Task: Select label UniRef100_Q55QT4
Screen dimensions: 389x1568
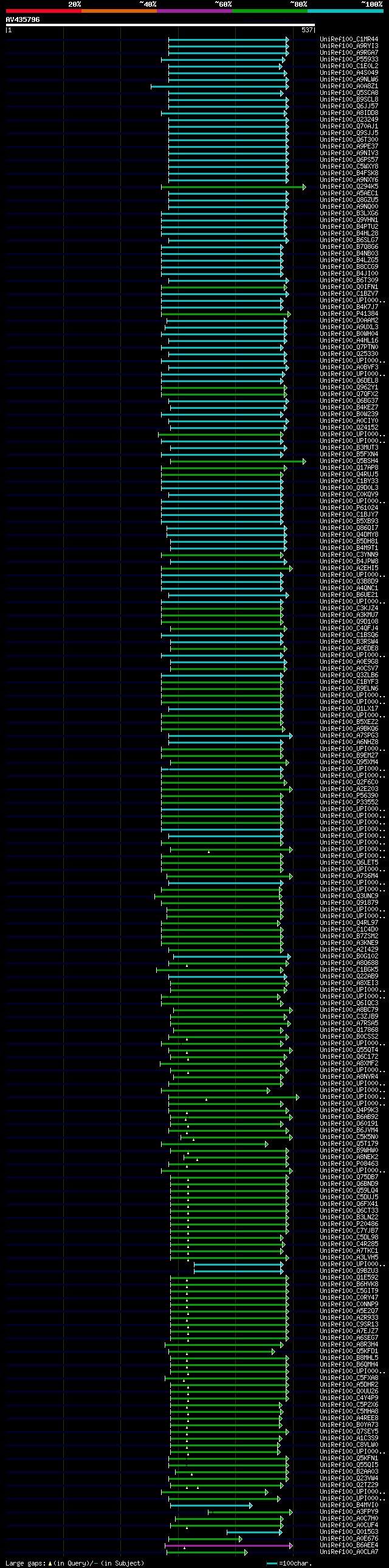Action: pyautogui.click(x=349, y=1050)
